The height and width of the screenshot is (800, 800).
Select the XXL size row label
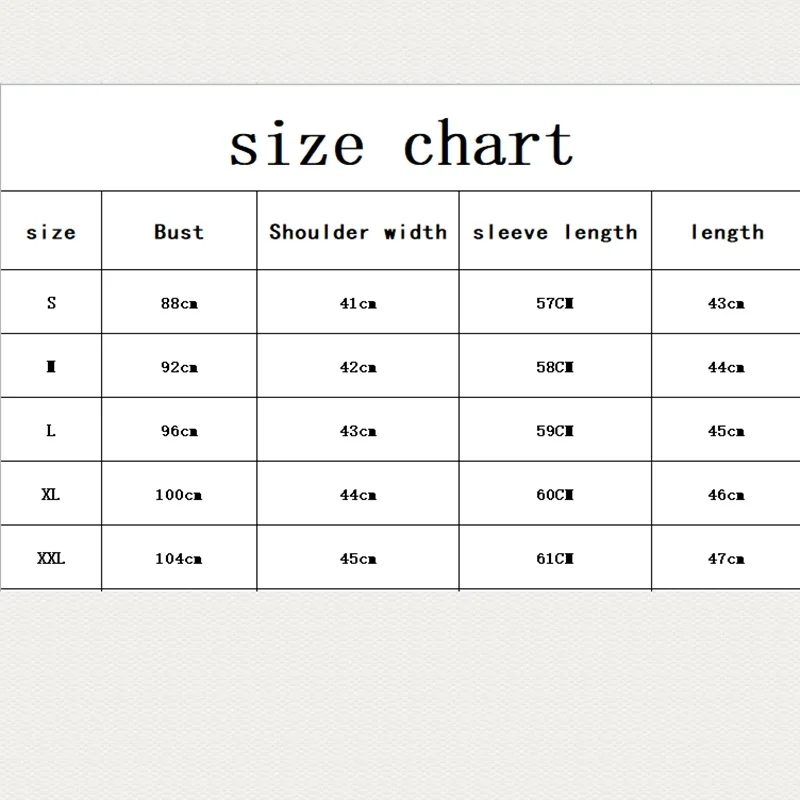tap(51, 558)
